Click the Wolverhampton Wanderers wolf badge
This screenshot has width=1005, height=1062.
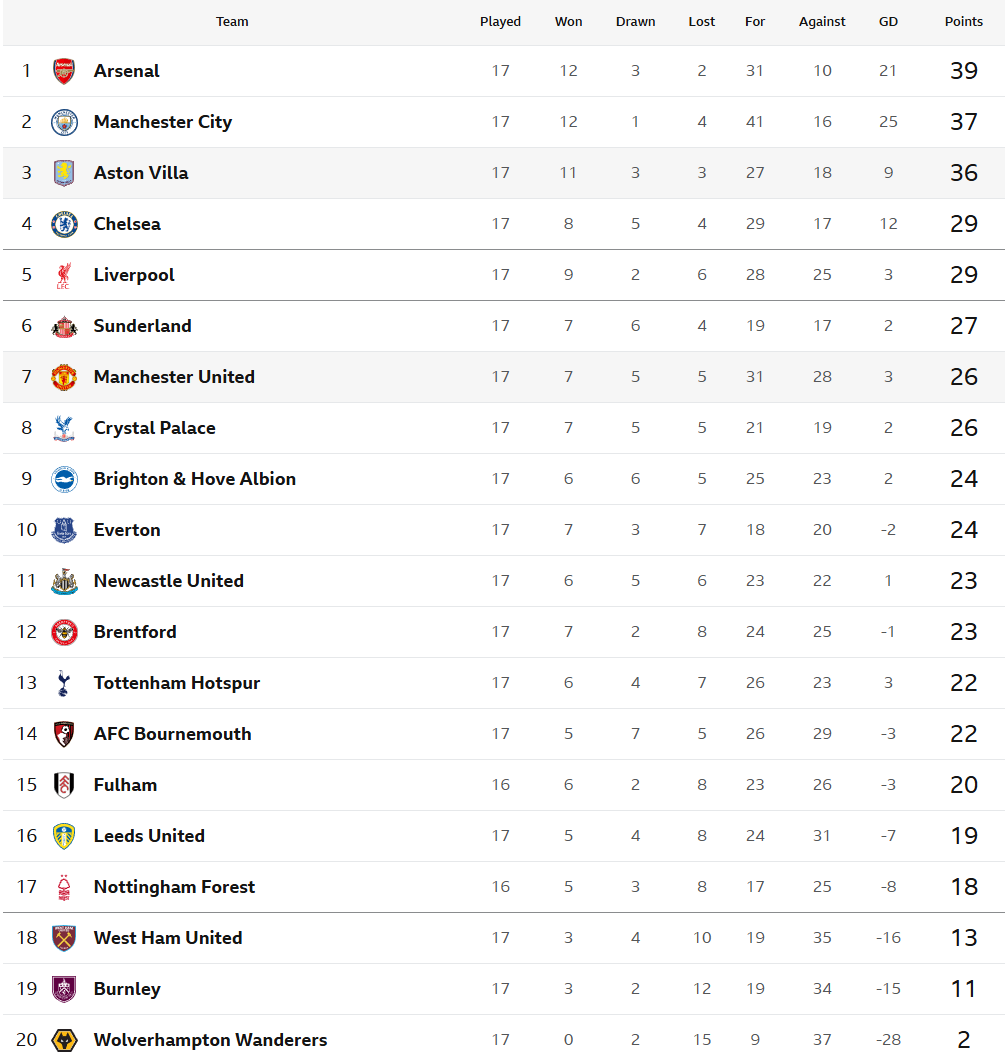[64, 1040]
